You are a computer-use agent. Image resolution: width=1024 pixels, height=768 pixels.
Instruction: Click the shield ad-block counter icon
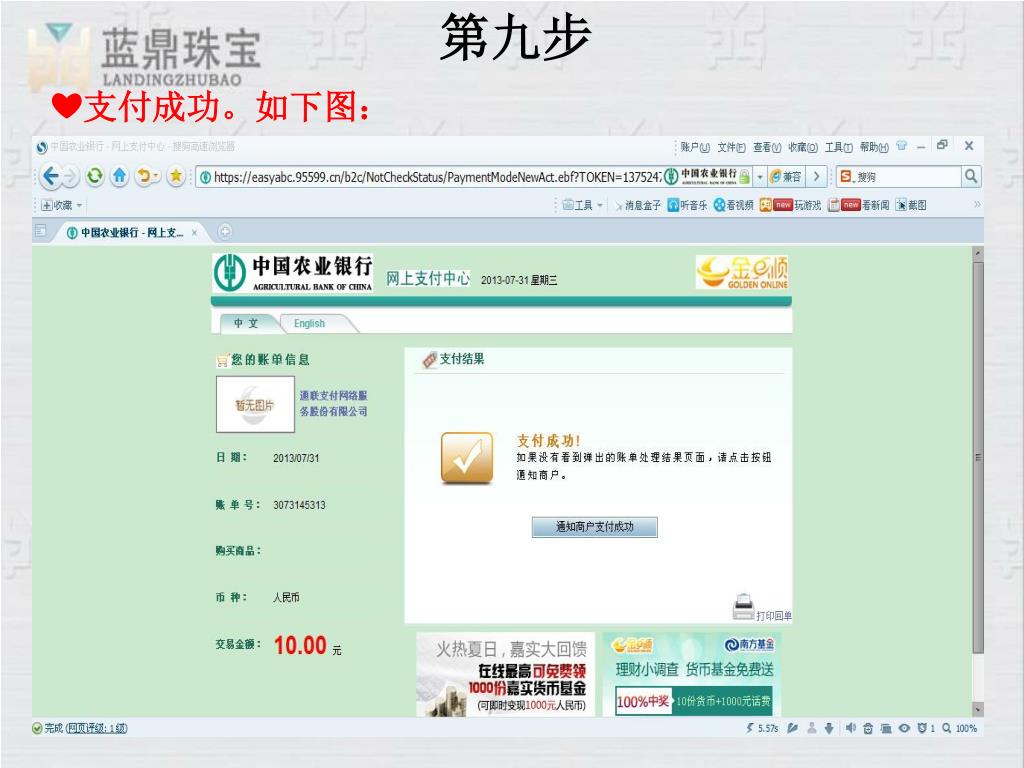925,728
